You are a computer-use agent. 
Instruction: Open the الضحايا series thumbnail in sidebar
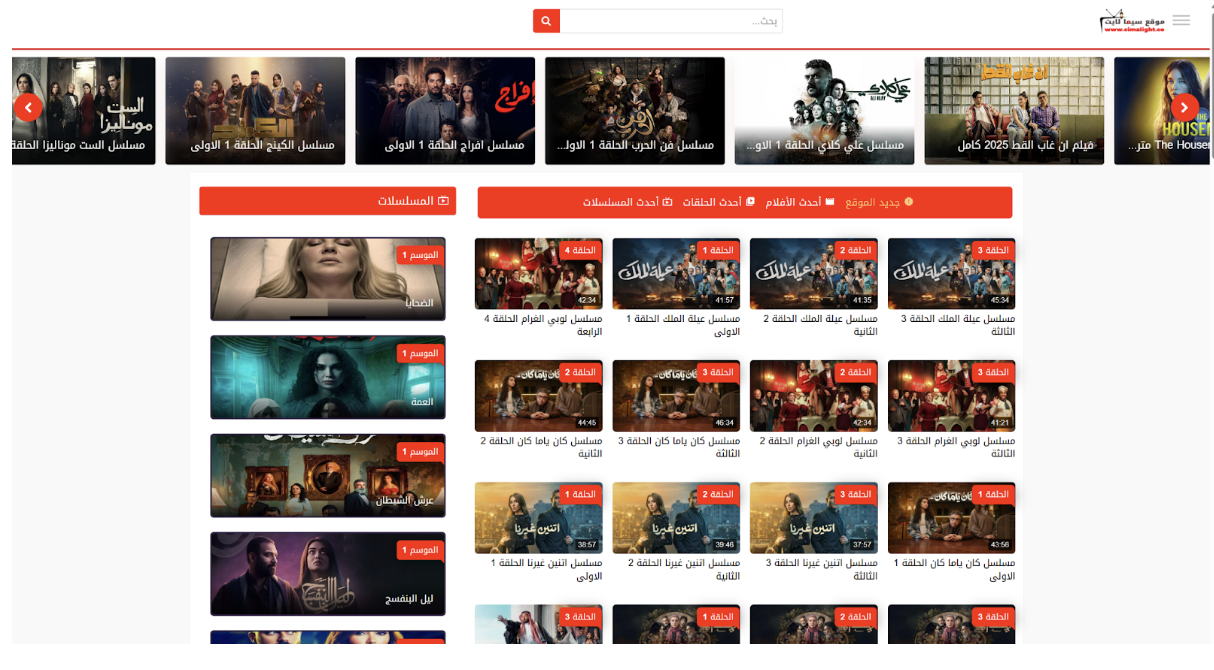327,279
